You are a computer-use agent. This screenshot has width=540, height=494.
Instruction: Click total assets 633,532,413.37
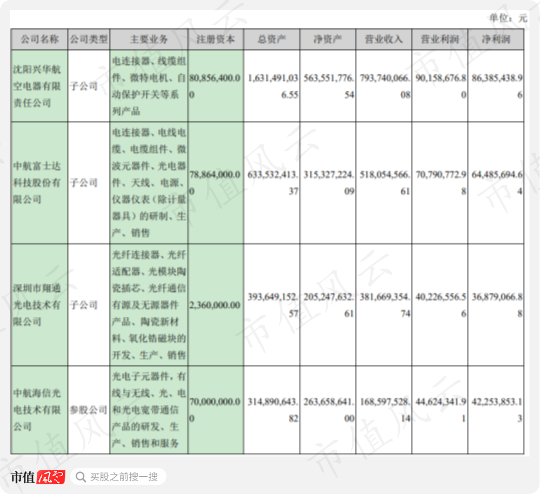tap(273, 183)
